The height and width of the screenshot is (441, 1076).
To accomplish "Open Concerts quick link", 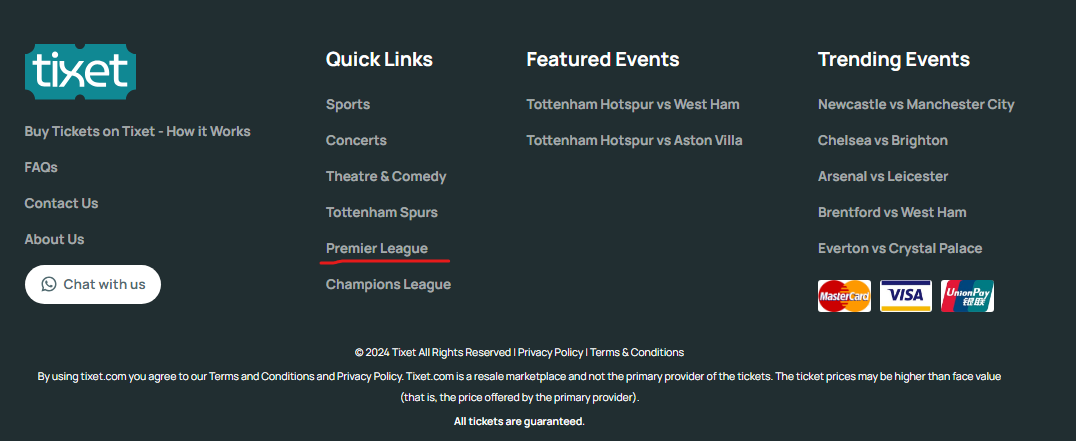I will (356, 140).
